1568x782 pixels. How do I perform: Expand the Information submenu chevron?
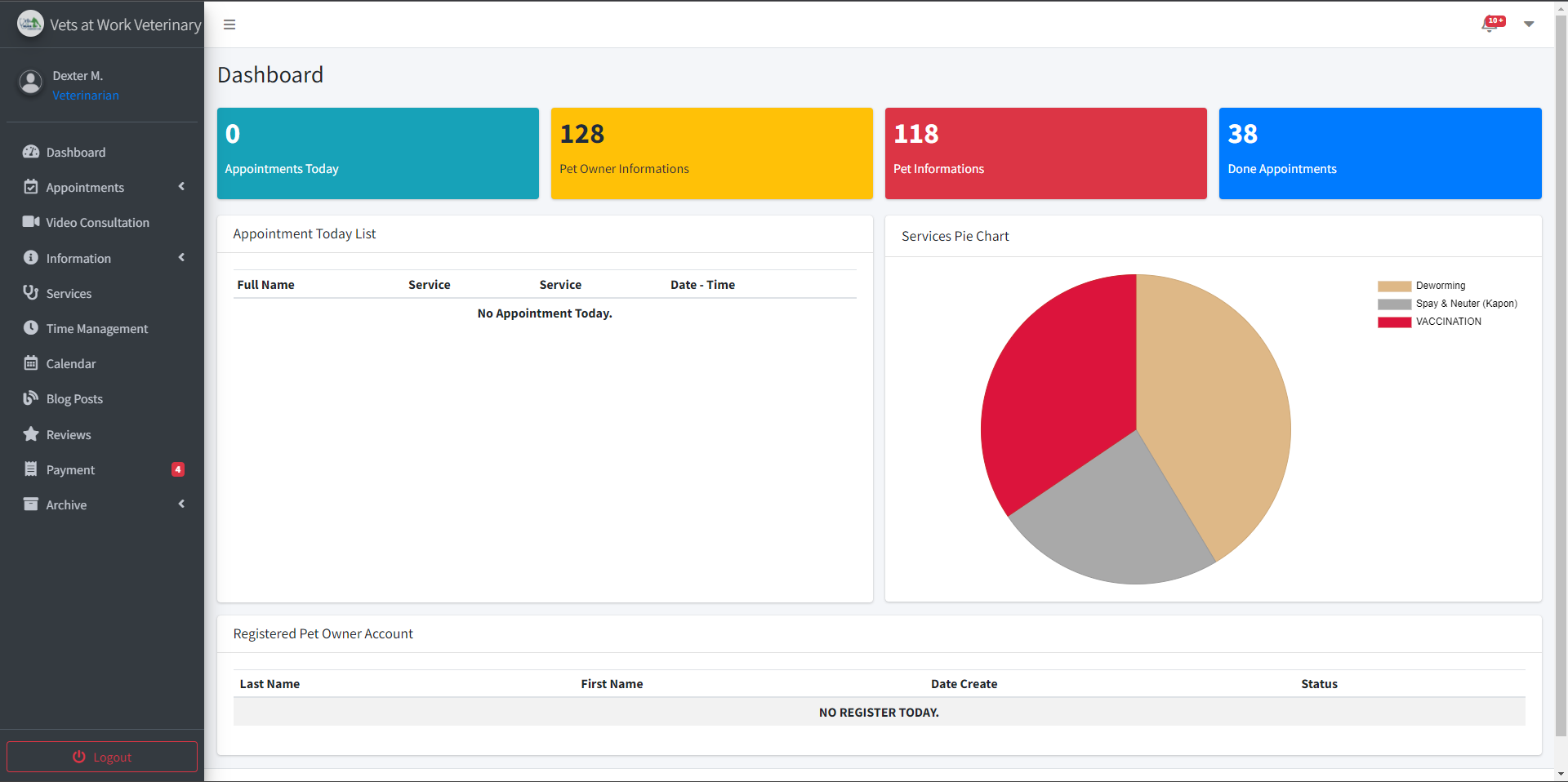click(x=181, y=257)
